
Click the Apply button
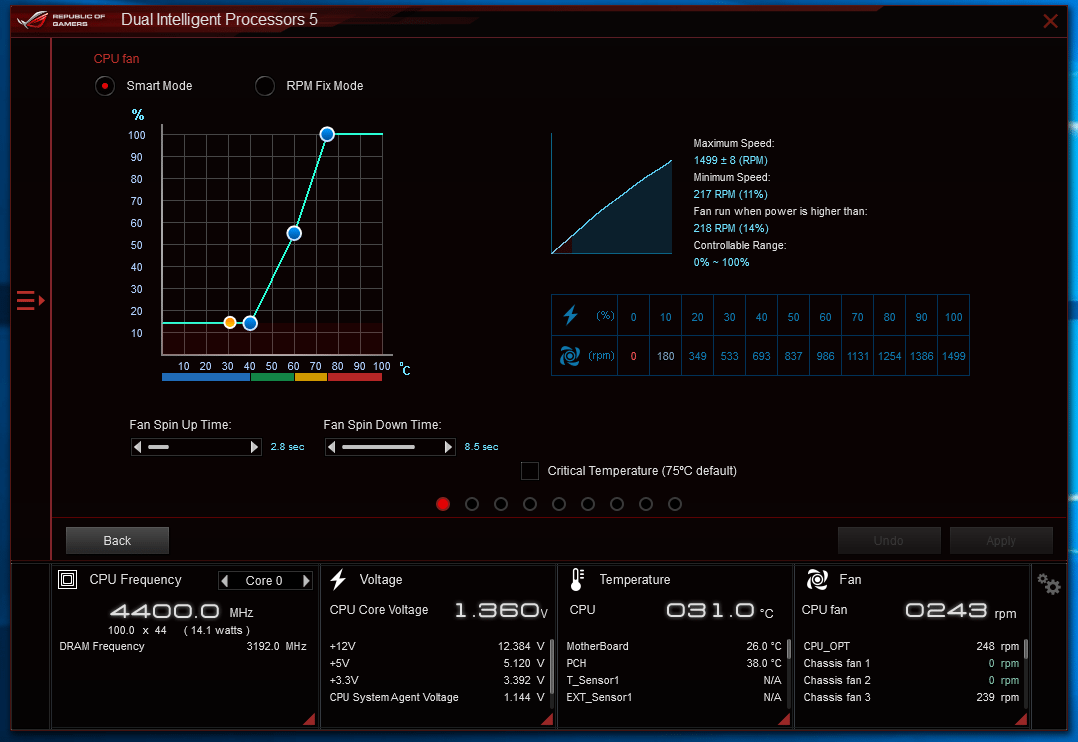(x=1001, y=541)
